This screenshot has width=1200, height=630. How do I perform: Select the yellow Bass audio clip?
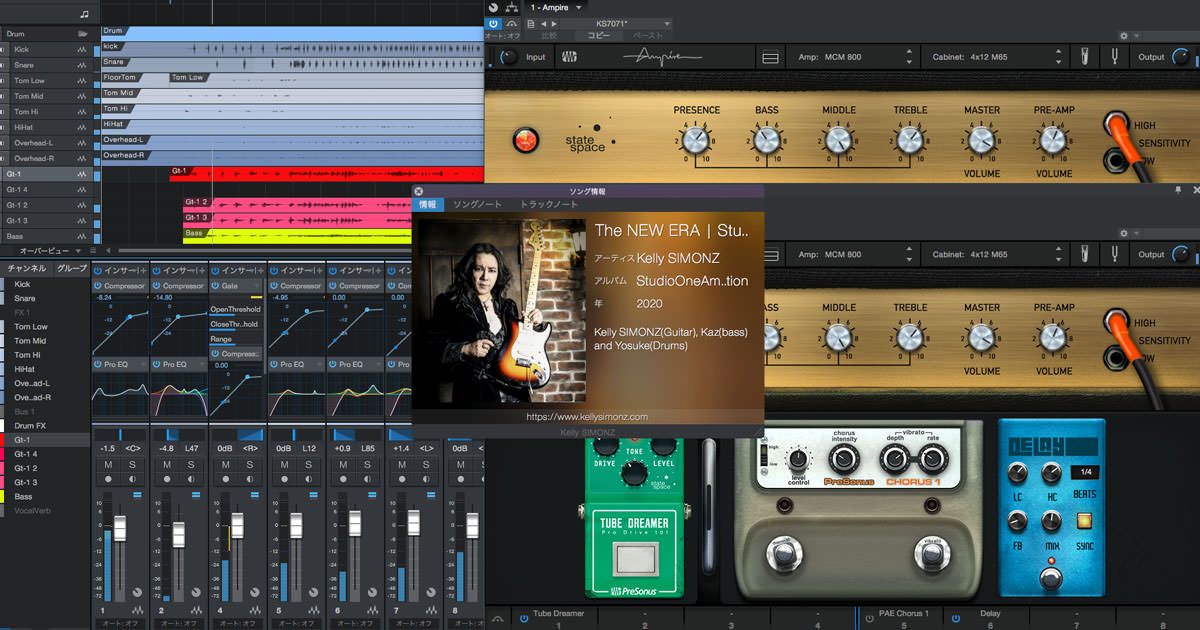[297, 236]
